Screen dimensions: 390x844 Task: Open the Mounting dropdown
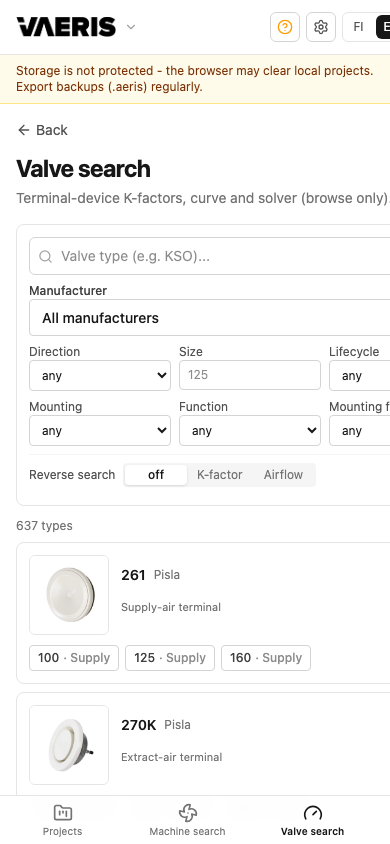coord(100,431)
